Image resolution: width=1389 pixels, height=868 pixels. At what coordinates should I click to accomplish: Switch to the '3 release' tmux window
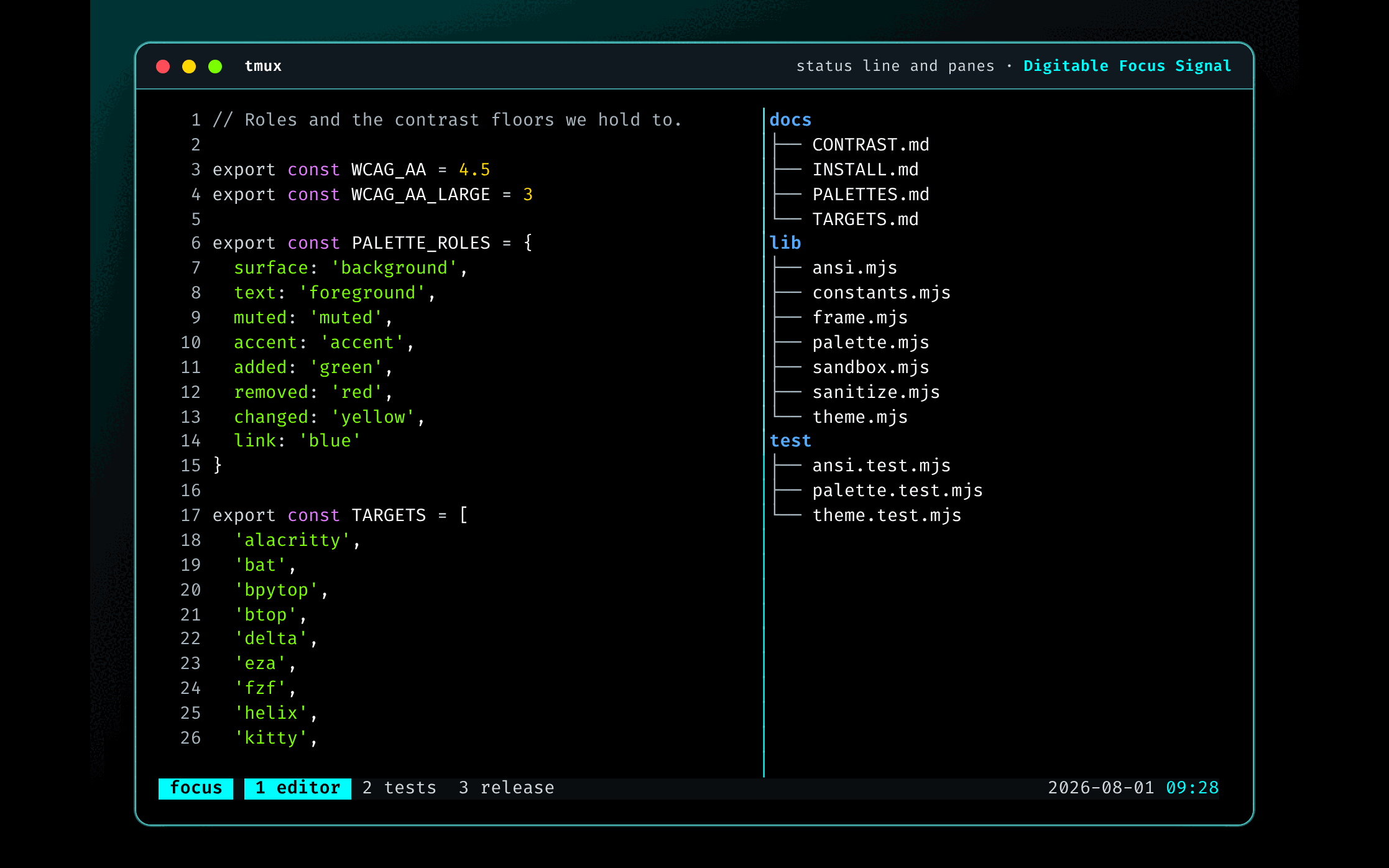pyautogui.click(x=506, y=788)
